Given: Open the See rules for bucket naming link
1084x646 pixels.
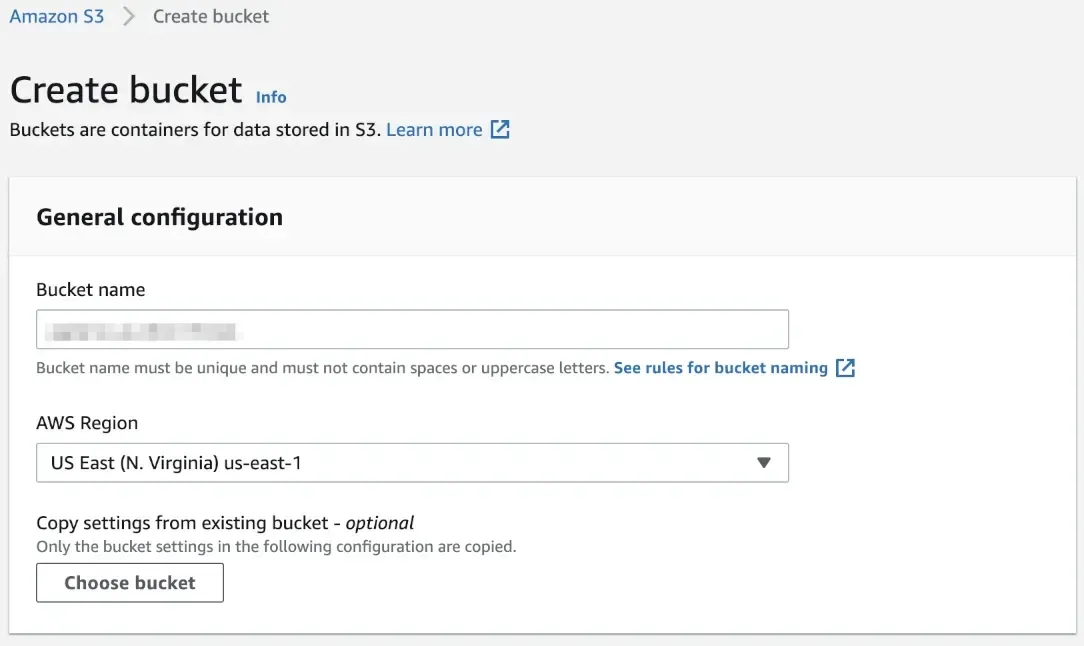Looking at the screenshot, I should point(720,367).
